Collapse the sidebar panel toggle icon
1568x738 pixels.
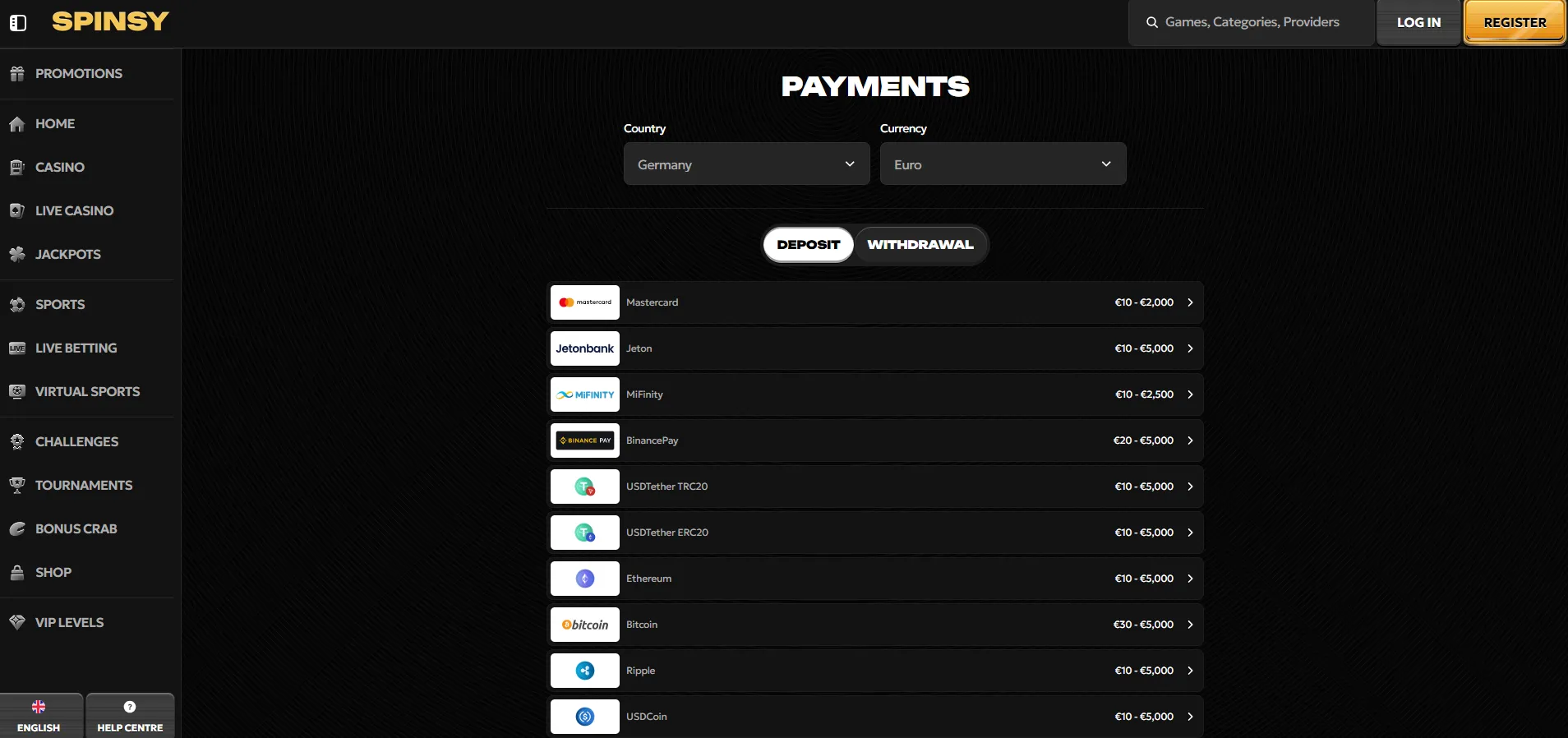point(18,23)
